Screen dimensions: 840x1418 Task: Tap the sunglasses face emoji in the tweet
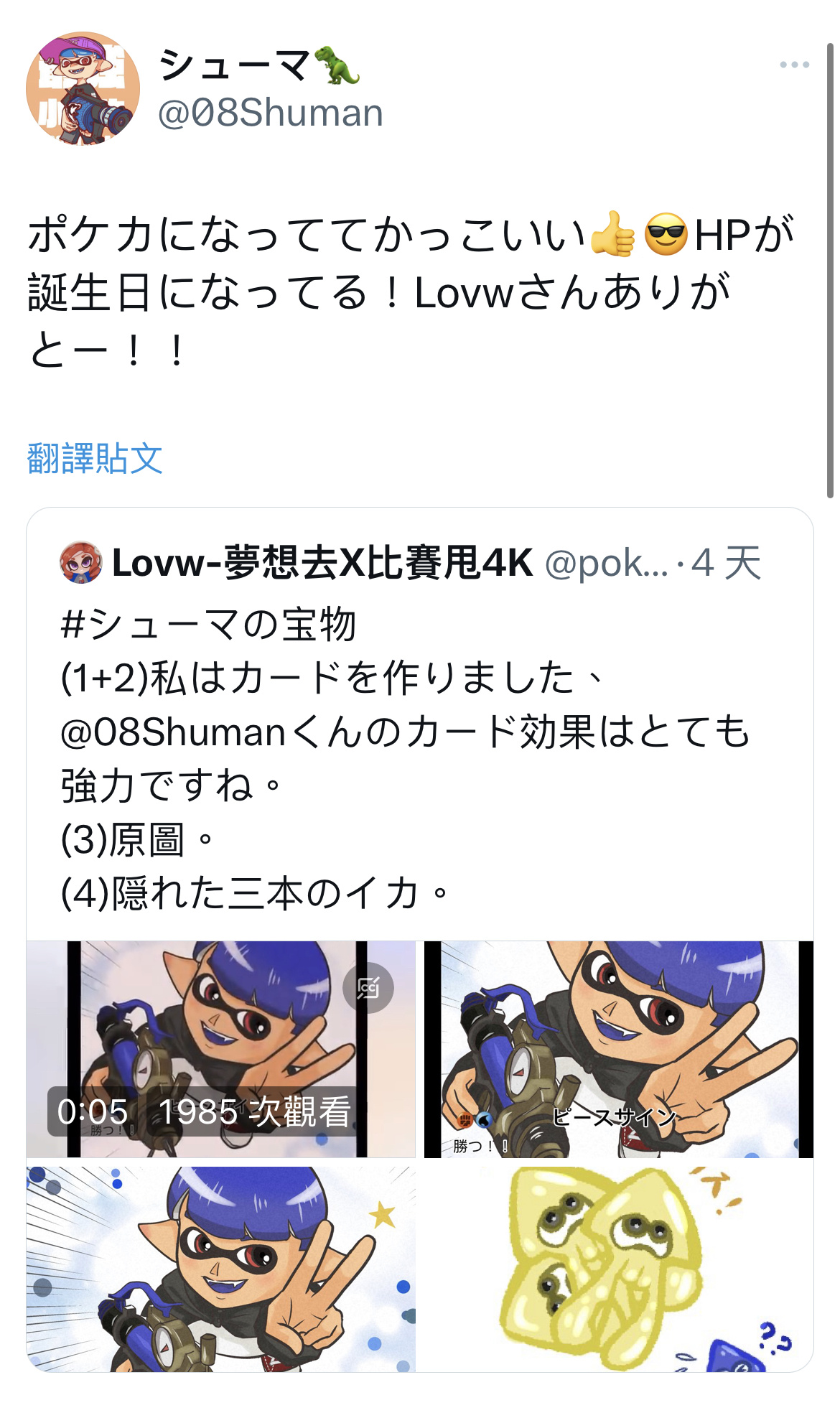[666, 234]
